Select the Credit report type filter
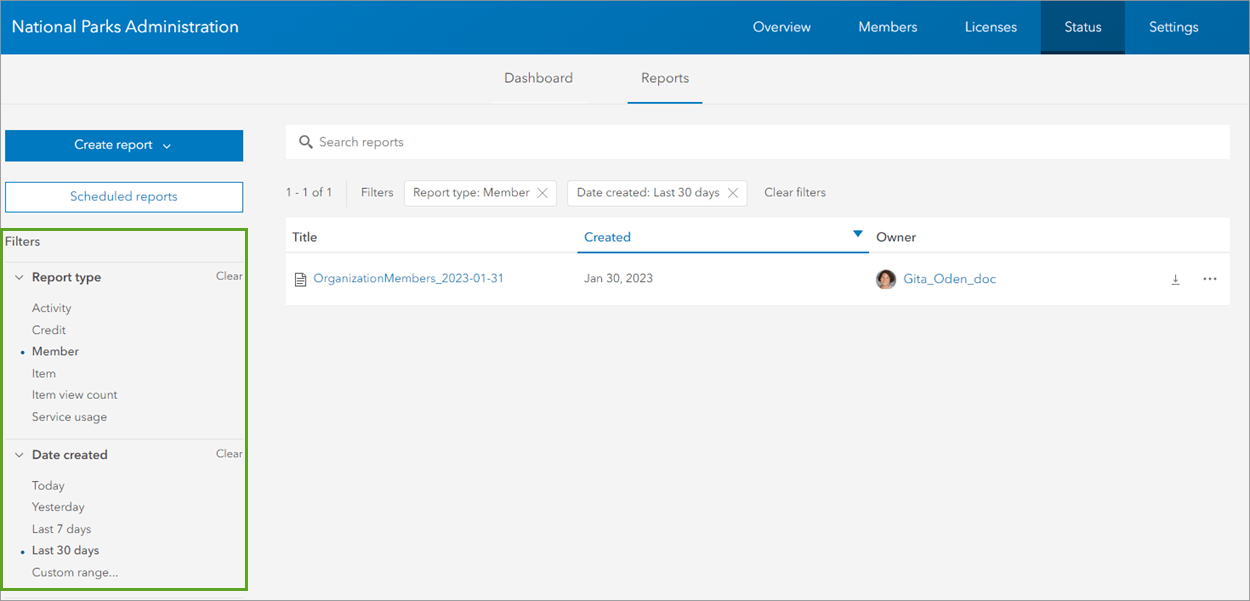The image size is (1250, 601). [x=48, y=330]
